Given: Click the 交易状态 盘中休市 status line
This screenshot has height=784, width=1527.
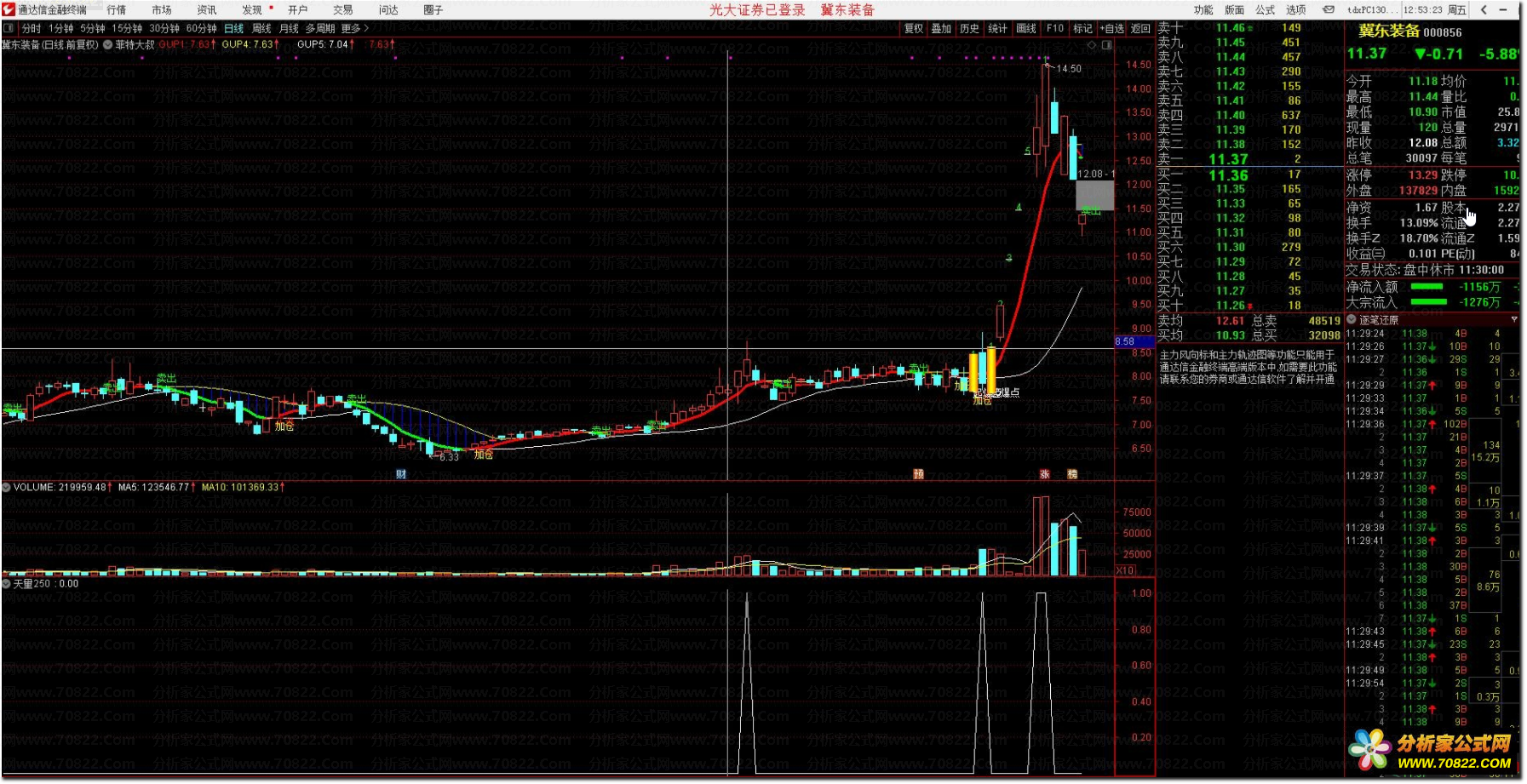Looking at the screenshot, I should point(1425,270).
